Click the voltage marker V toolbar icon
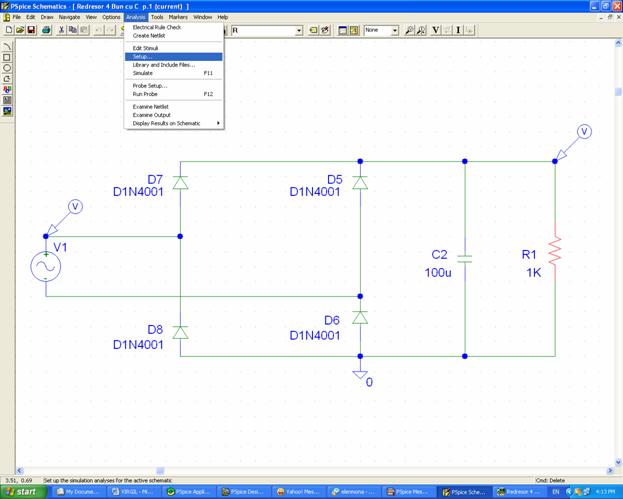 (x=435, y=31)
